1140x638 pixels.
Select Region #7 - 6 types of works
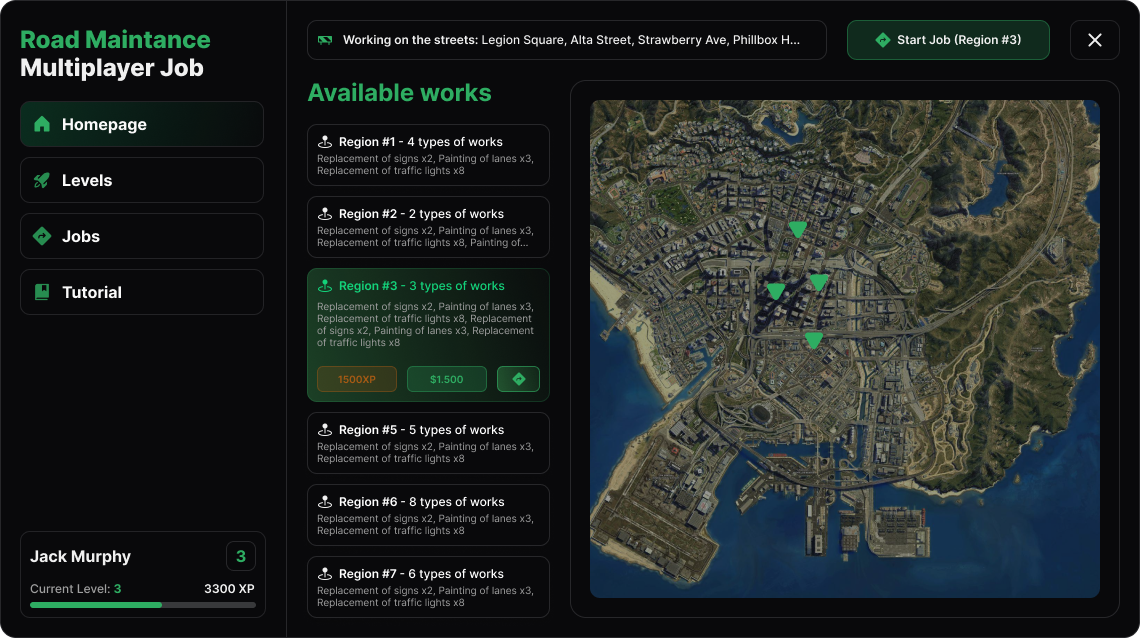point(428,586)
